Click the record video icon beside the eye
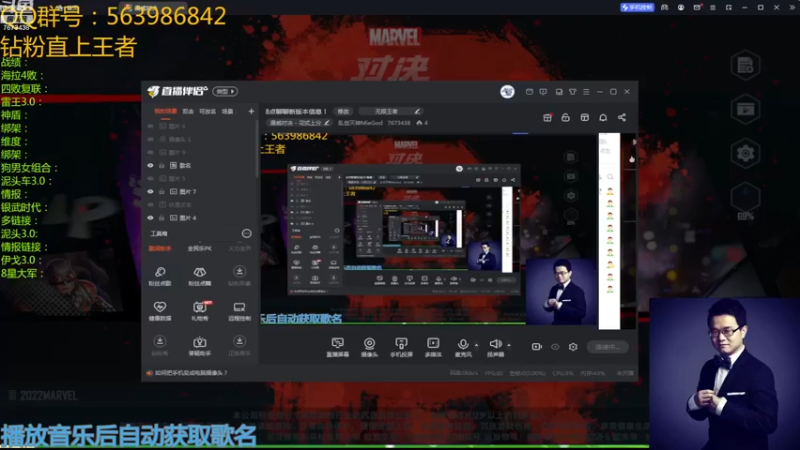The height and width of the screenshot is (450, 800). coord(536,346)
